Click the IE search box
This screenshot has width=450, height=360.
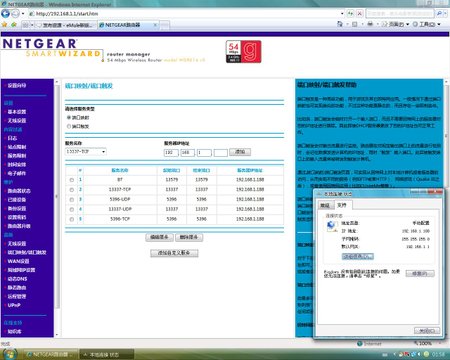point(400,14)
